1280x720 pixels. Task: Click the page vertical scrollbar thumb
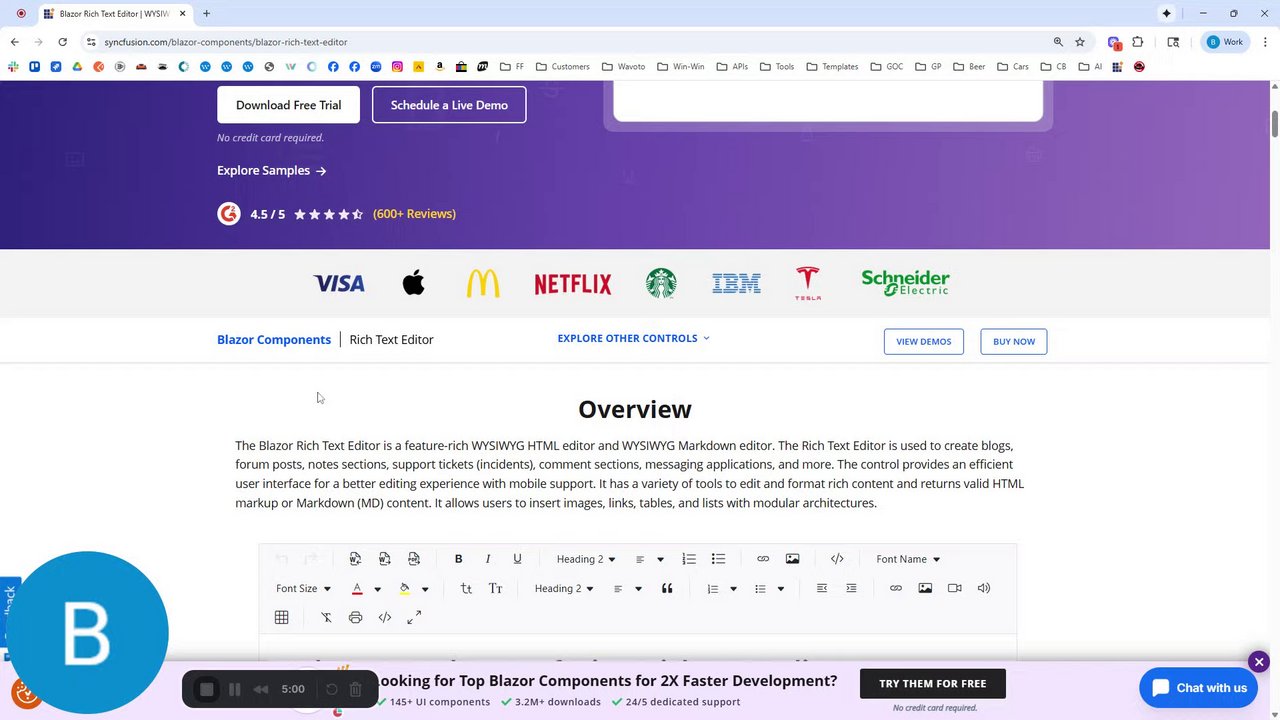click(x=1275, y=125)
